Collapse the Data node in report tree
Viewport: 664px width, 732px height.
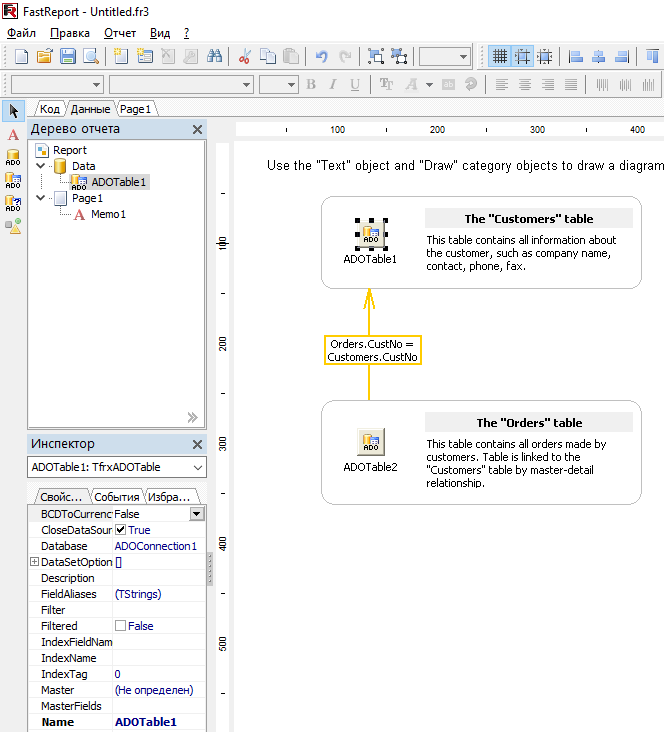click(x=41, y=166)
